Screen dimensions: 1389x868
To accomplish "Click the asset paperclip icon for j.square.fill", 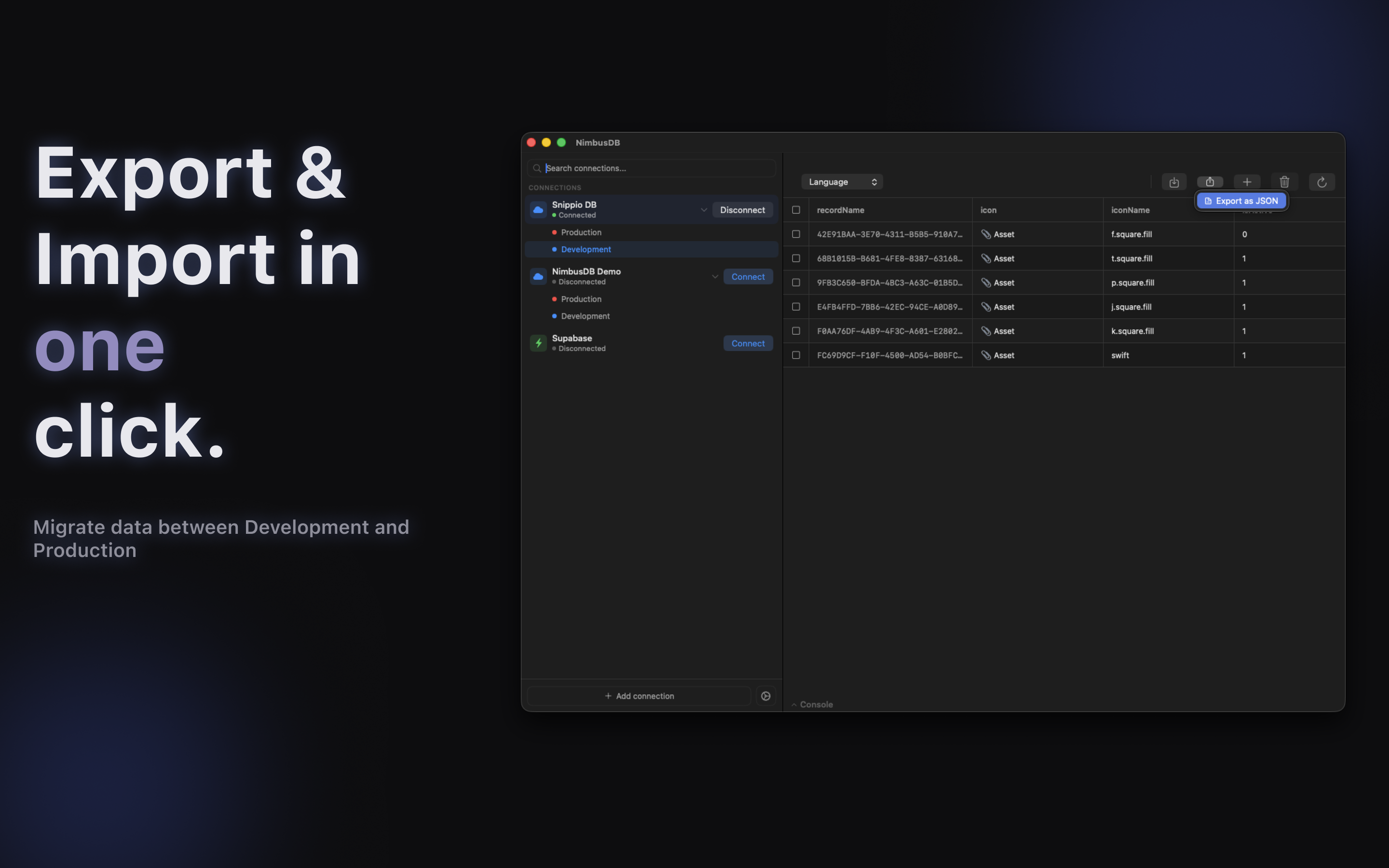I will (x=986, y=307).
